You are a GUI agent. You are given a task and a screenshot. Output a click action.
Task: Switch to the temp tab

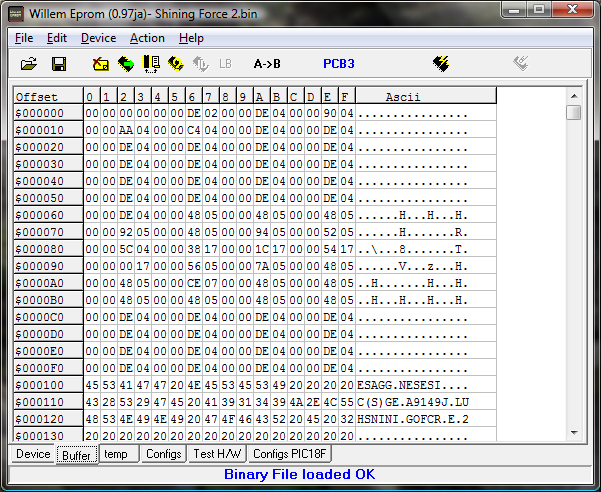pyautogui.click(x=118, y=454)
